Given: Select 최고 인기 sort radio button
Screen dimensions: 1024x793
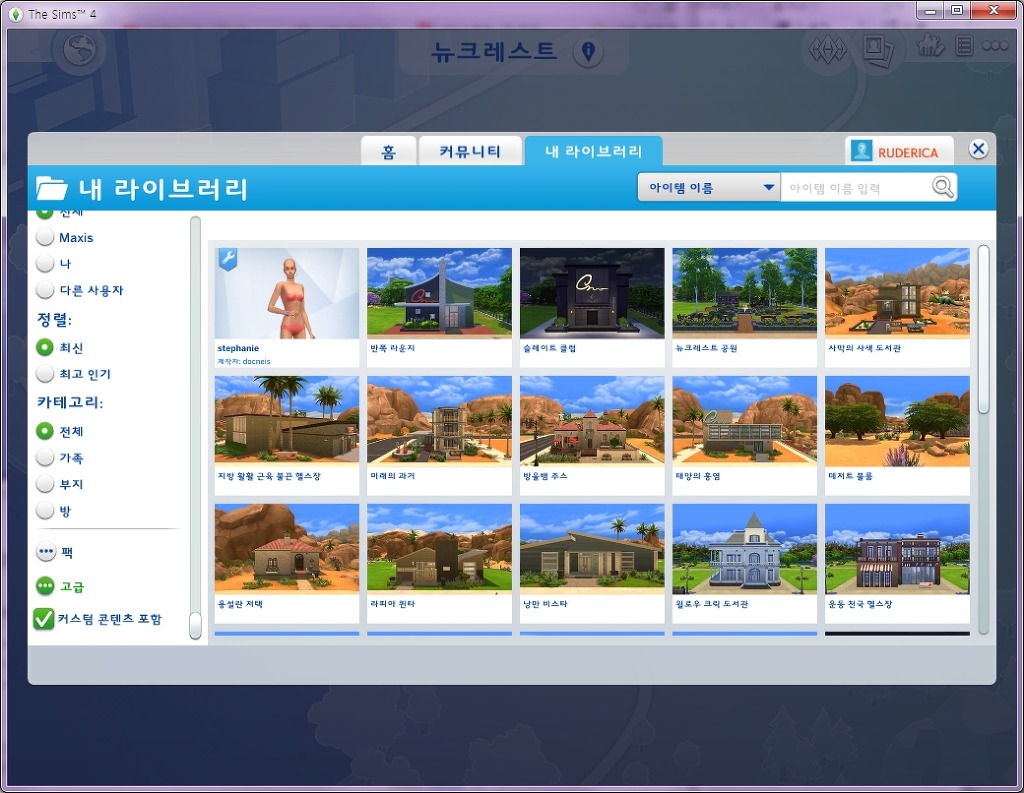Looking at the screenshot, I should point(45,374).
